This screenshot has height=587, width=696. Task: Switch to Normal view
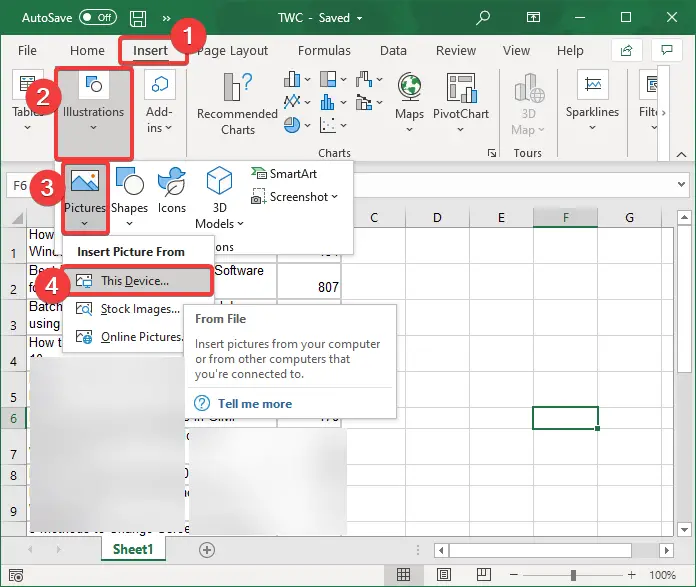point(403,575)
